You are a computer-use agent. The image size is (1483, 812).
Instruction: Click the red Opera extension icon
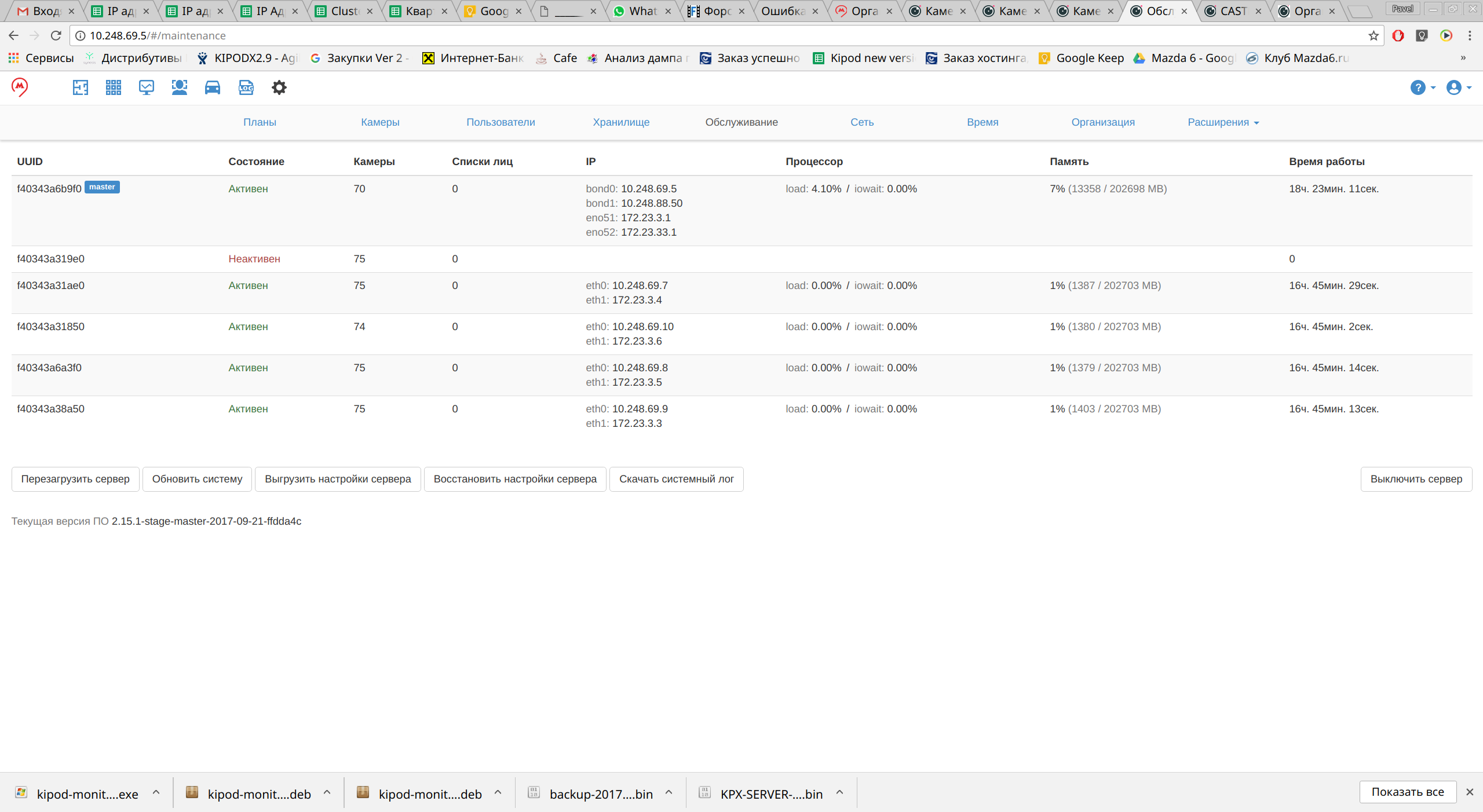[x=1398, y=35]
